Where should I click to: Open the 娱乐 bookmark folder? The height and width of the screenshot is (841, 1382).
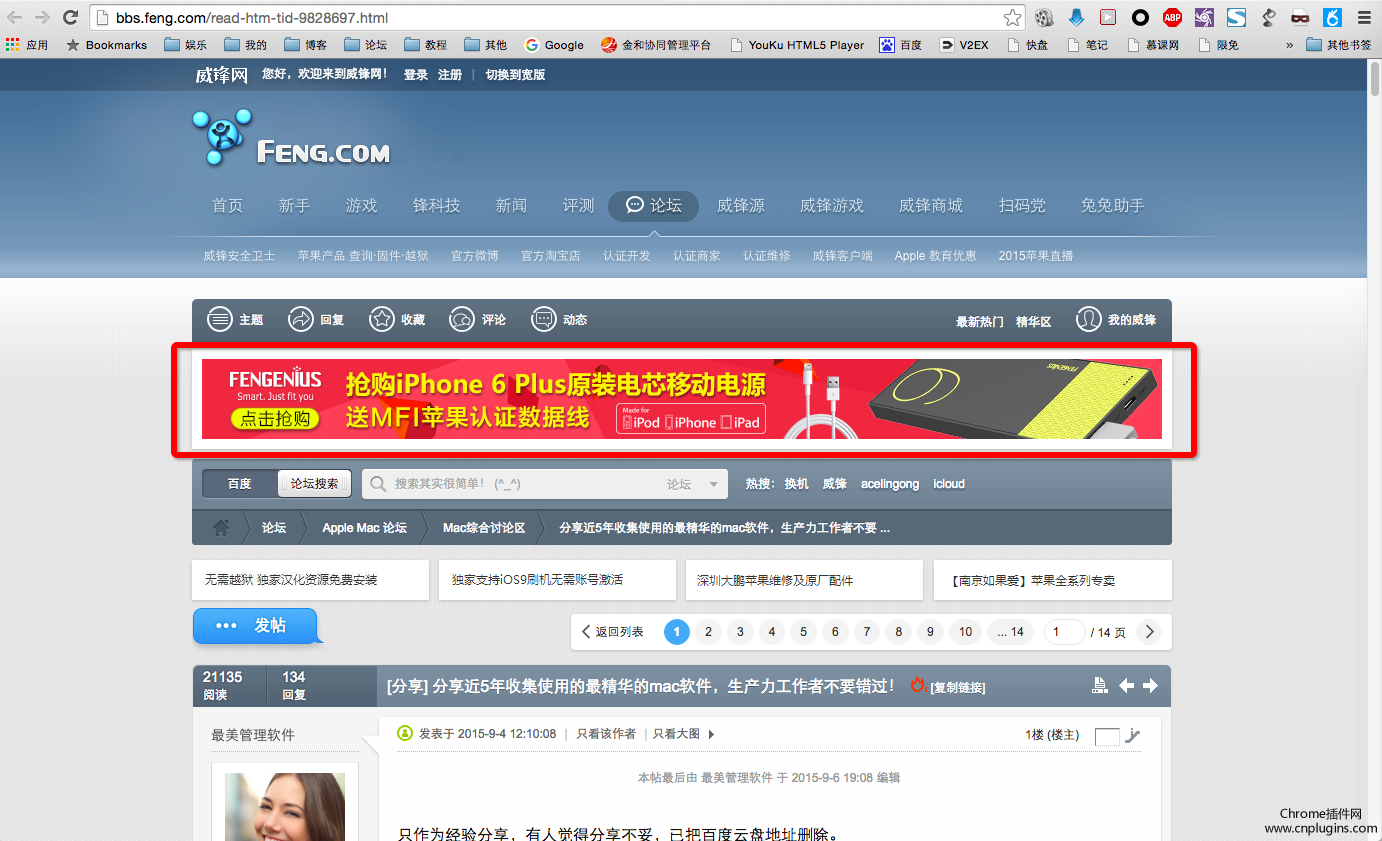(x=186, y=45)
